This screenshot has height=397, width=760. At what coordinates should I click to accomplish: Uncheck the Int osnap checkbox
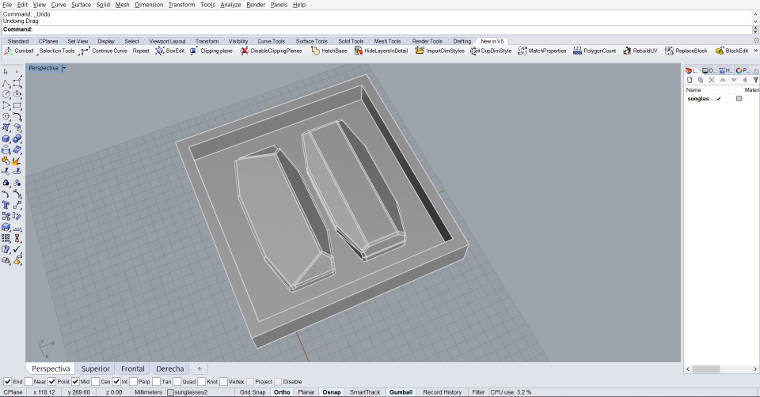tap(116, 381)
